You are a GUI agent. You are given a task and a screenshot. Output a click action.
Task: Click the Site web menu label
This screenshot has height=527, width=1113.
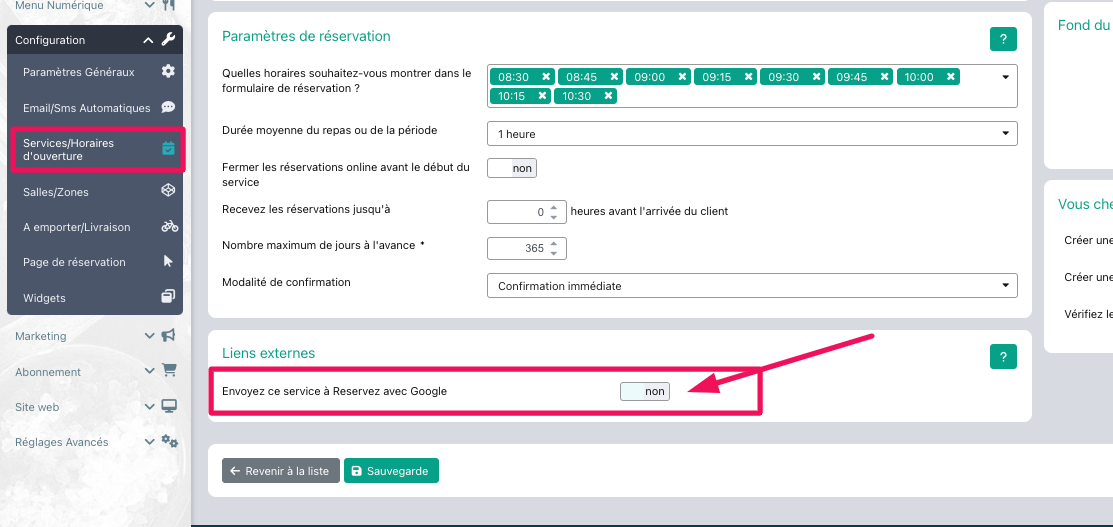point(37,407)
